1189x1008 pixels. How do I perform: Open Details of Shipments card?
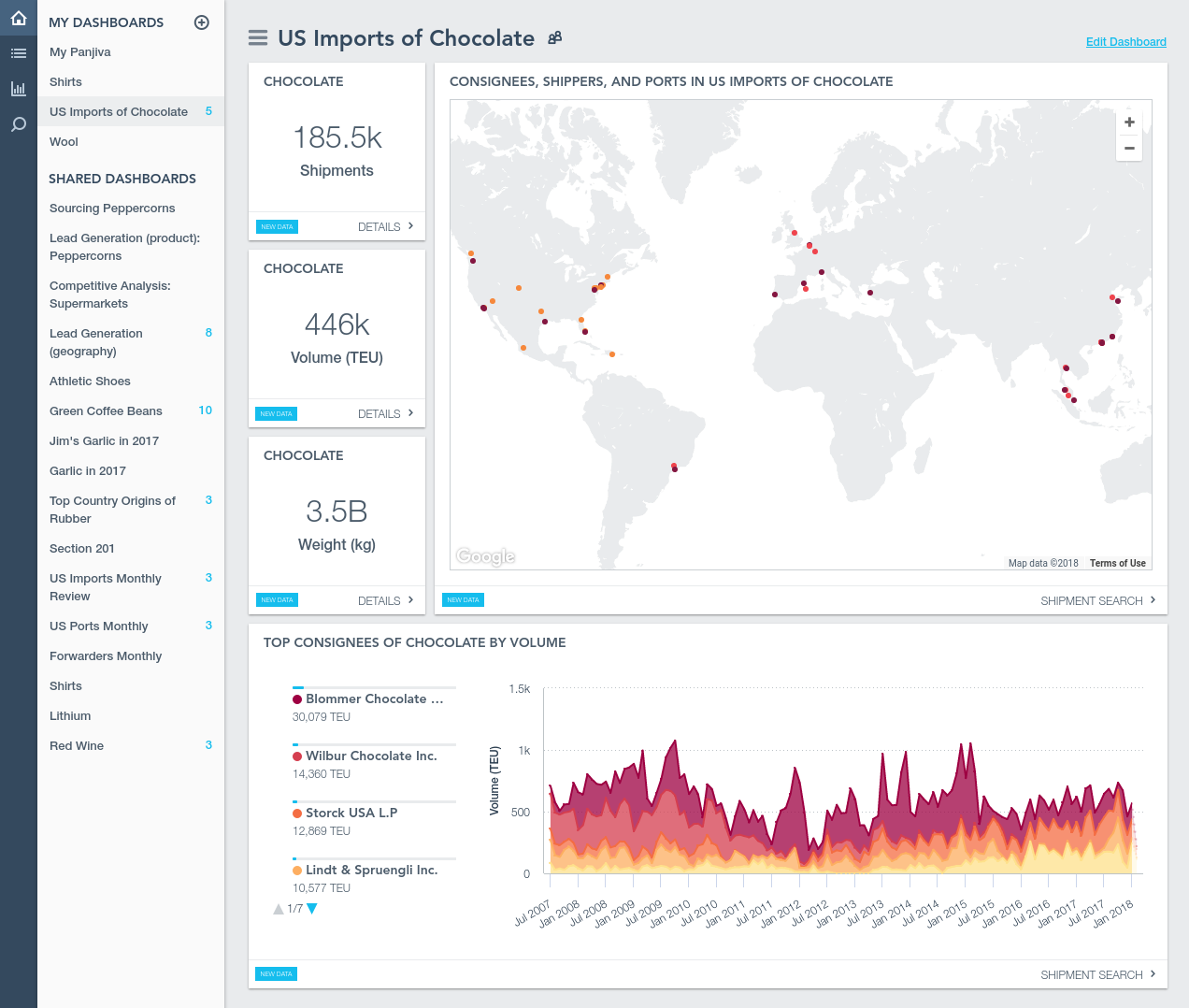(385, 226)
